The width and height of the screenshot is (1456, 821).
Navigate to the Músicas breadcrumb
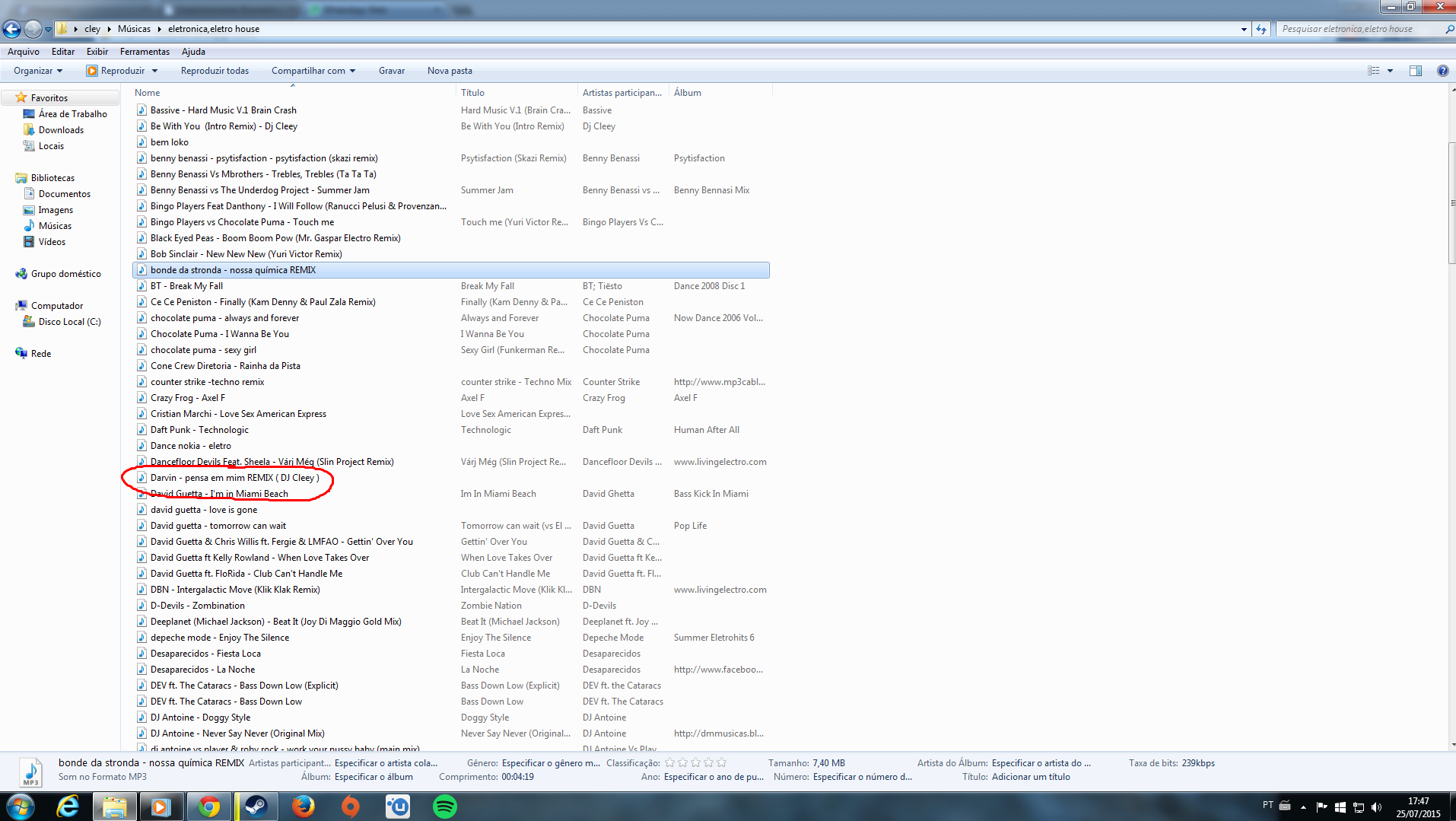pos(134,29)
